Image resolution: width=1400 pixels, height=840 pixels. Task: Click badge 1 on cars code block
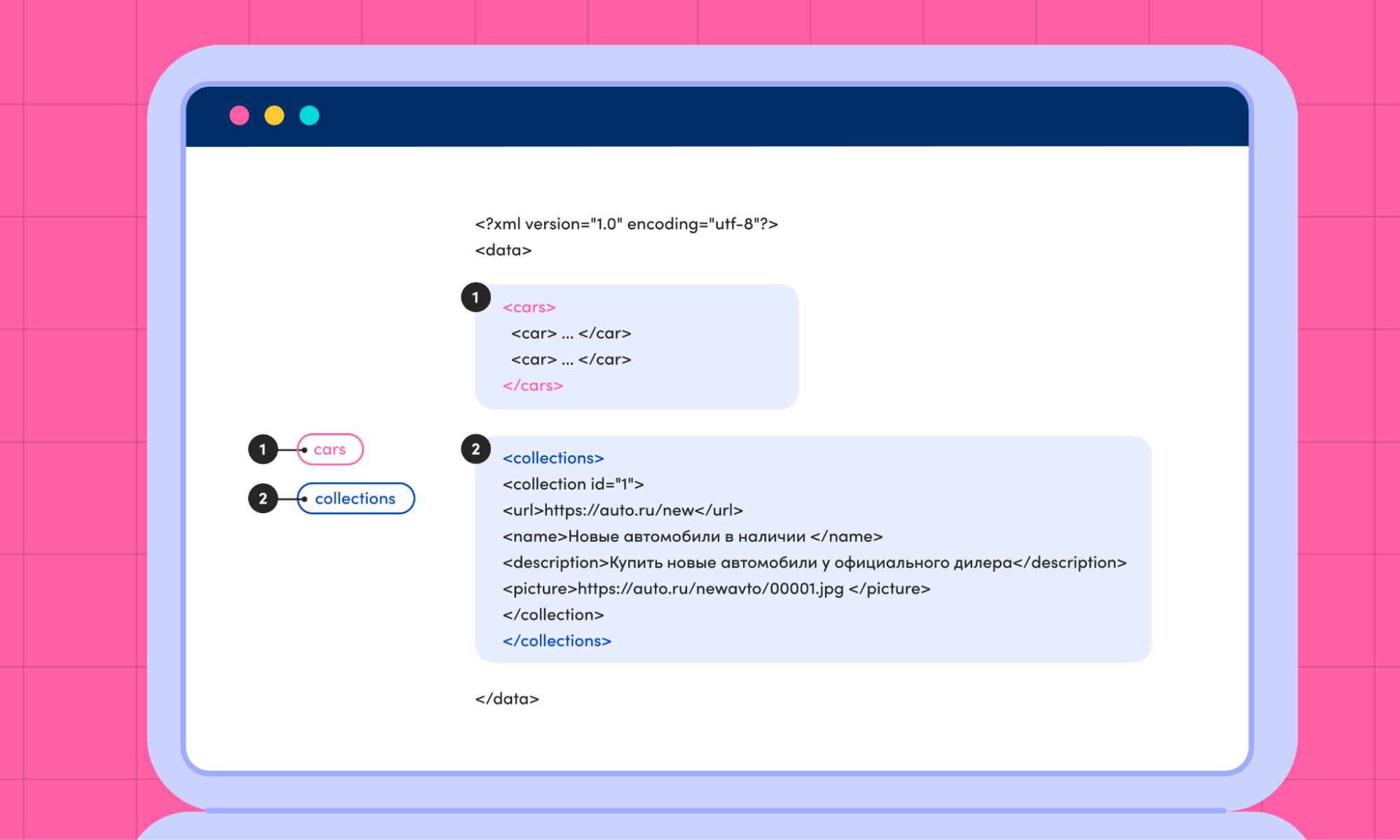(x=476, y=297)
